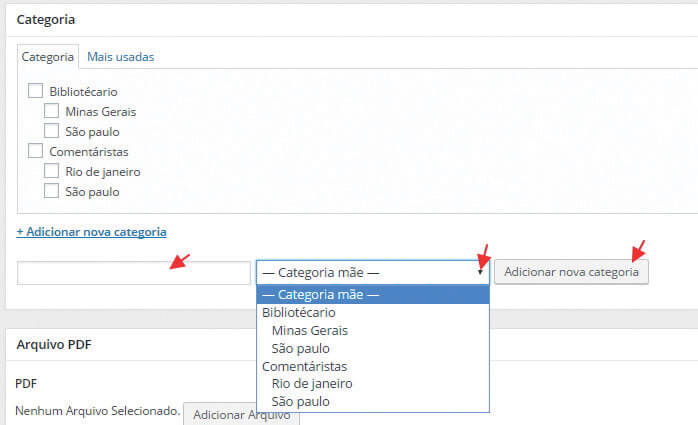This screenshot has width=698, height=425.
Task: Pick Bibliotécario from the parent category list
Action: pyautogui.click(x=299, y=312)
